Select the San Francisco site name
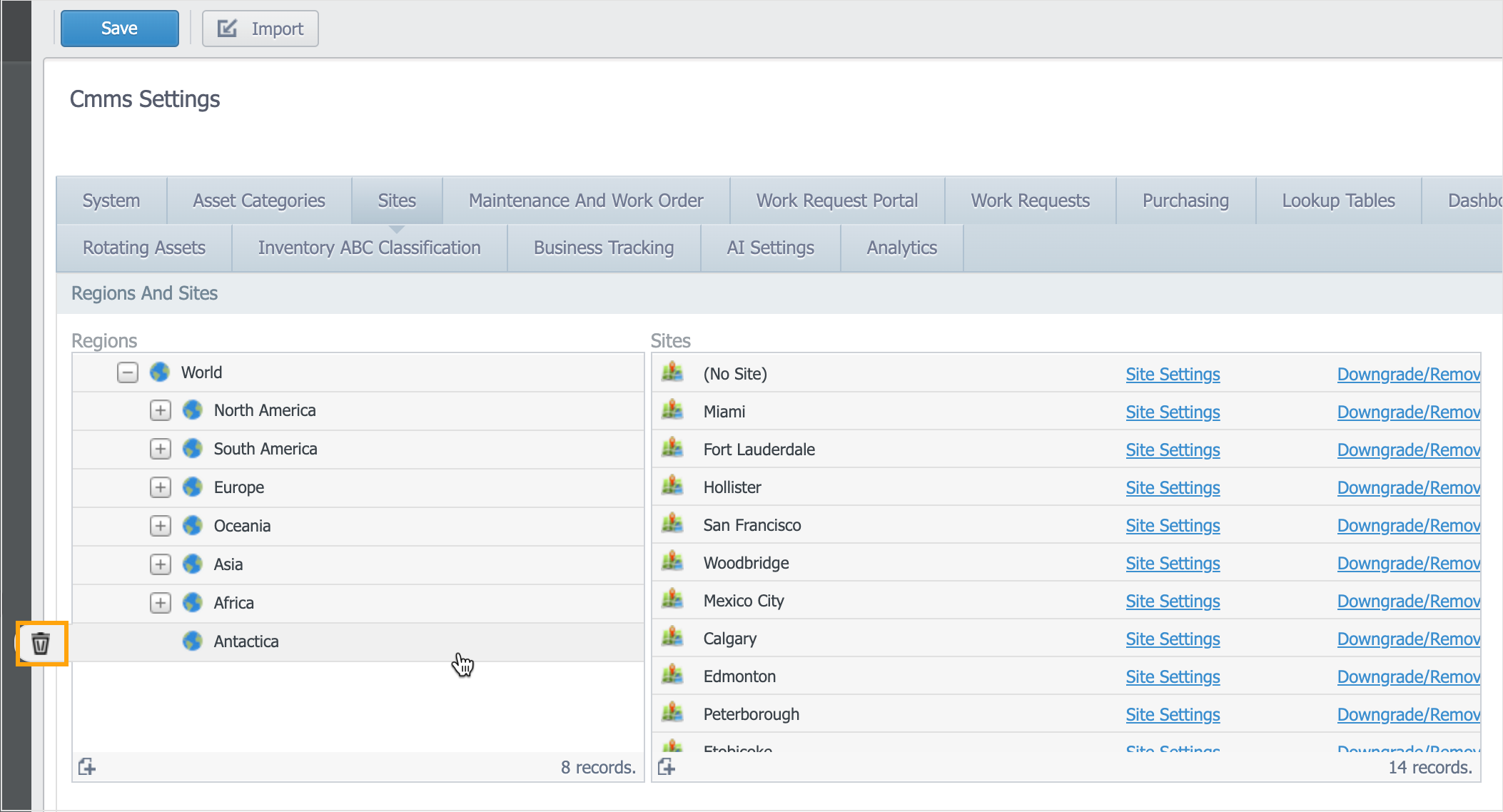The height and width of the screenshot is (812, 1503). pos(752,525)
